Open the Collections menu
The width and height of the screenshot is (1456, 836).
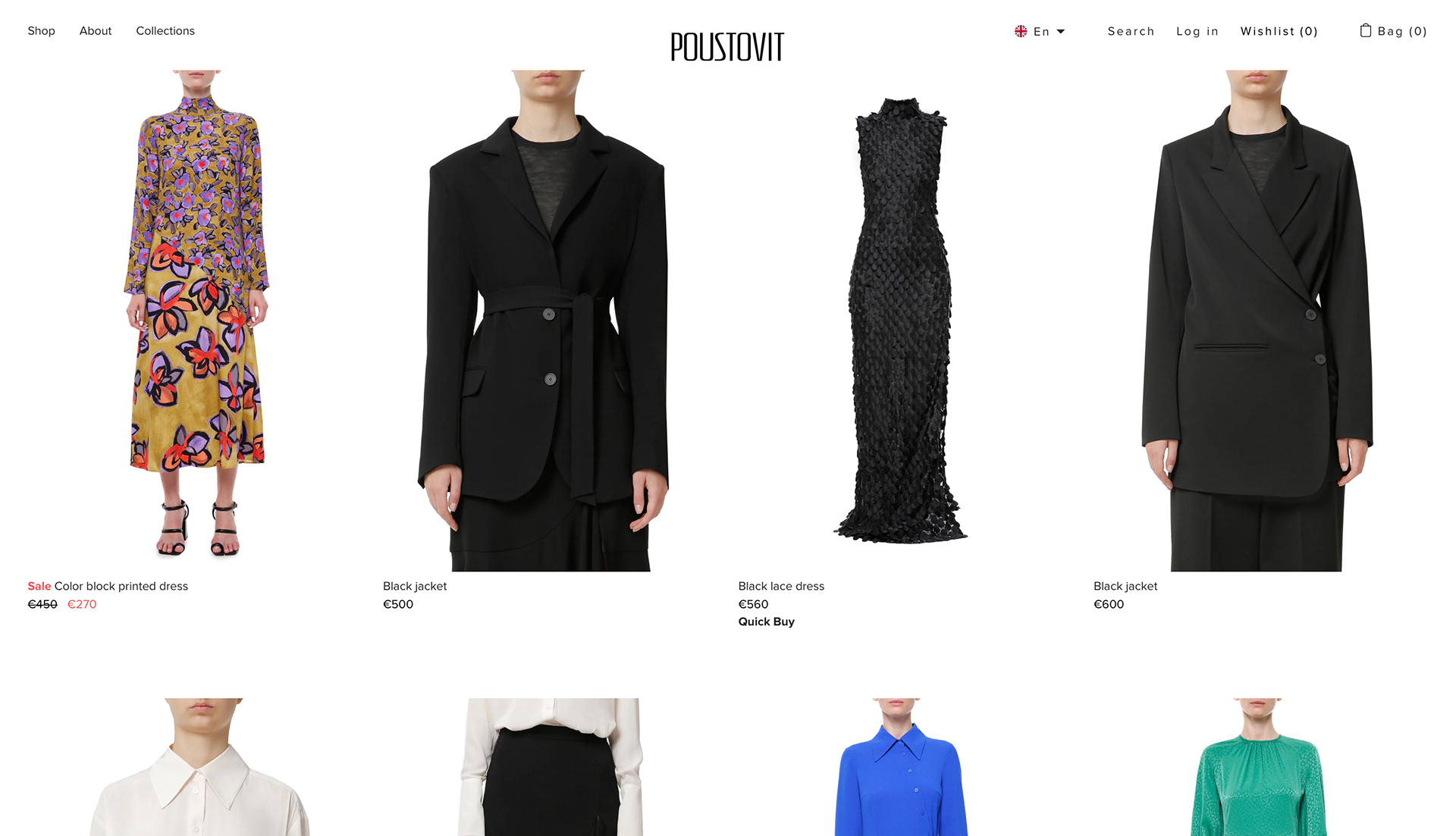[165, 31]
